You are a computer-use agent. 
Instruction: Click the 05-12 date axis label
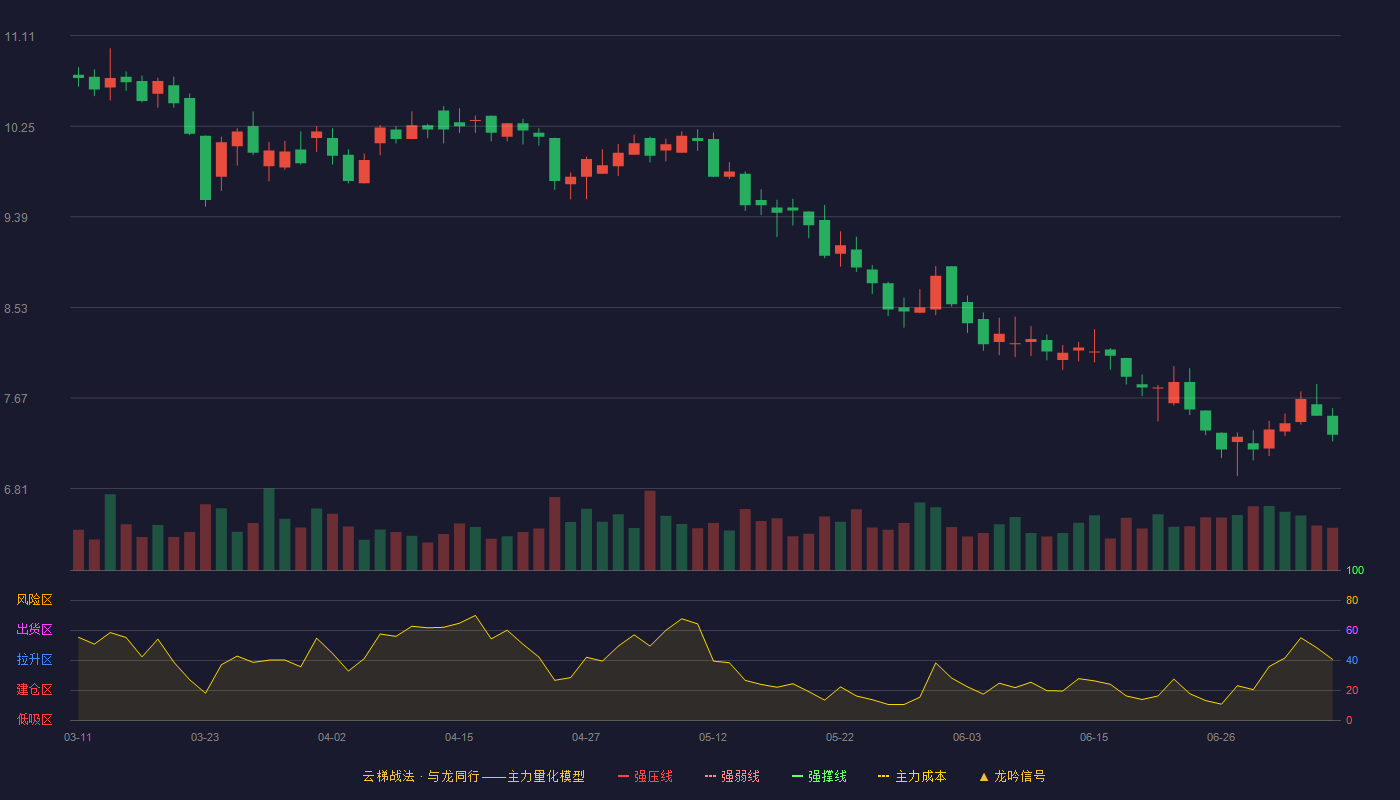click(713, 737)
